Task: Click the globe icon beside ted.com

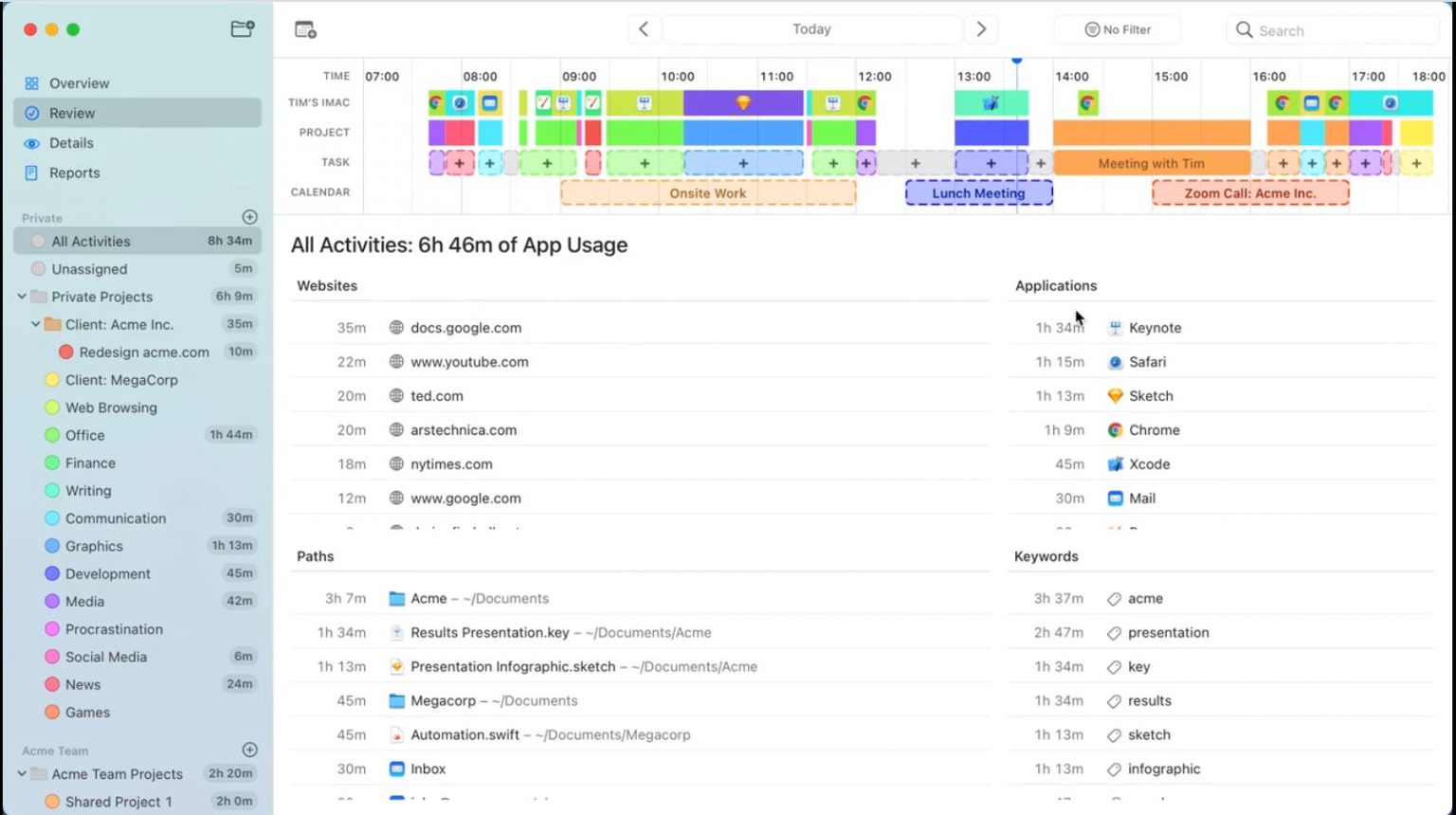Action: tap(395, 395)
